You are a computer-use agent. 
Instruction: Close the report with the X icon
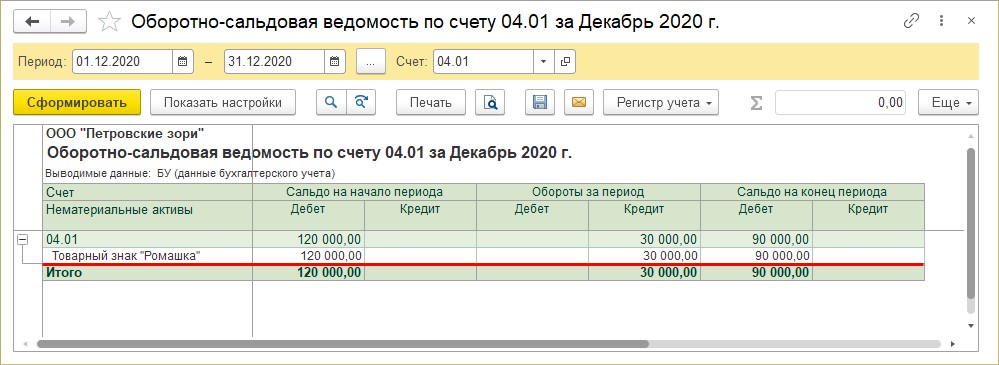(x=971, y=21)
